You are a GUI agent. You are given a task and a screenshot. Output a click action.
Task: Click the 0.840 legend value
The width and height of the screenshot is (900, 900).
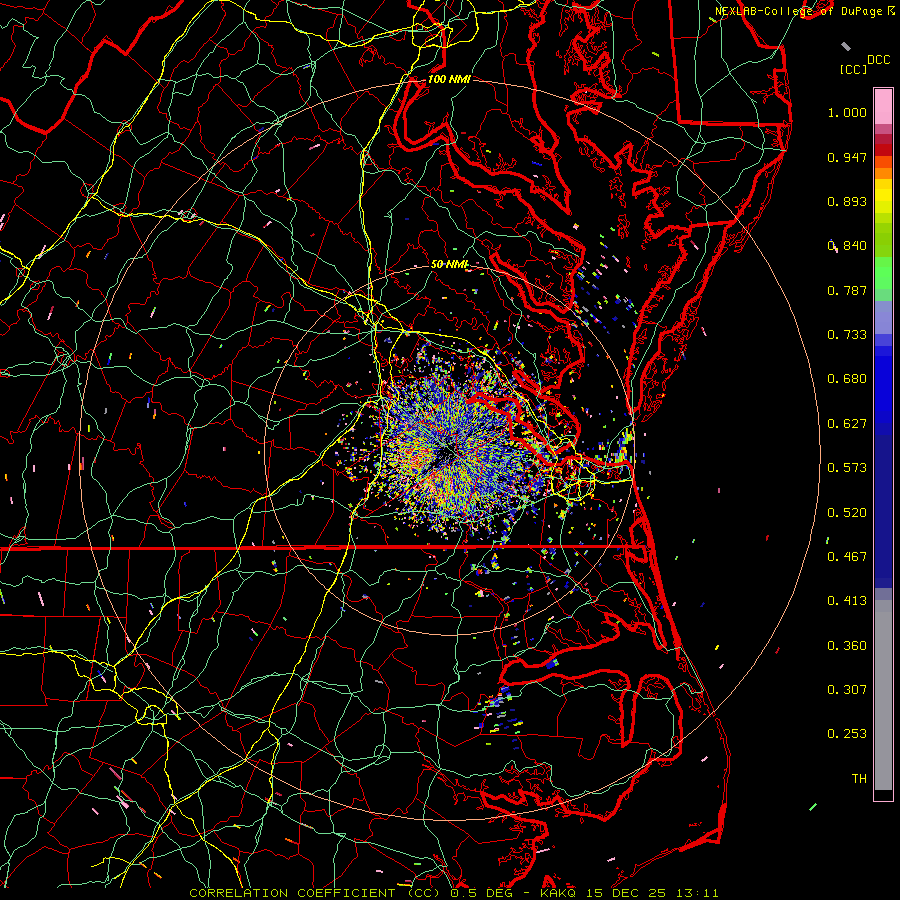(847, 246)
